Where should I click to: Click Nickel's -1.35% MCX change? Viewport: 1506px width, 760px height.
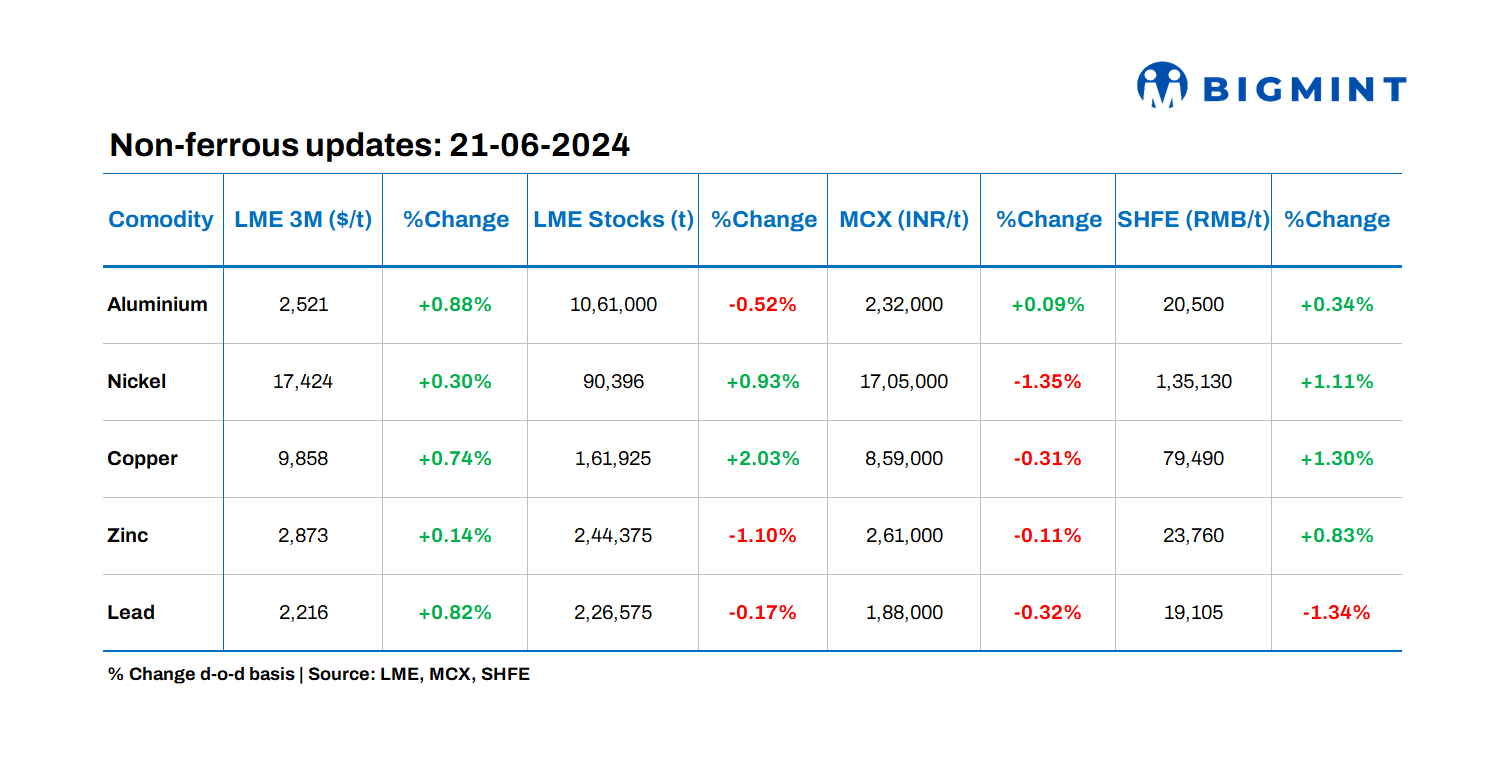1047,381
